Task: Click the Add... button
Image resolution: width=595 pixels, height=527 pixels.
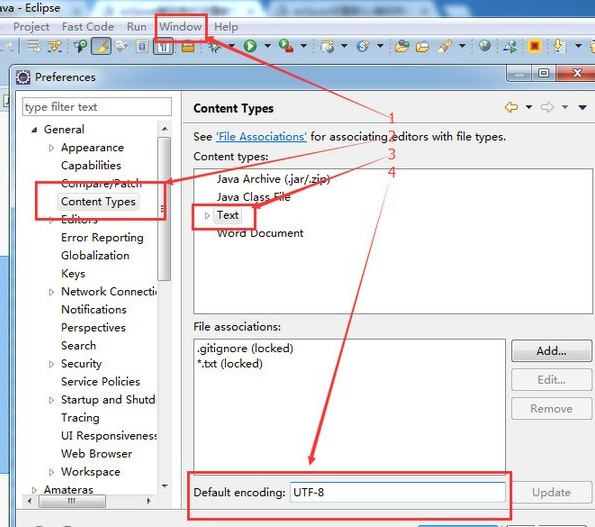Action: point(551,351)
